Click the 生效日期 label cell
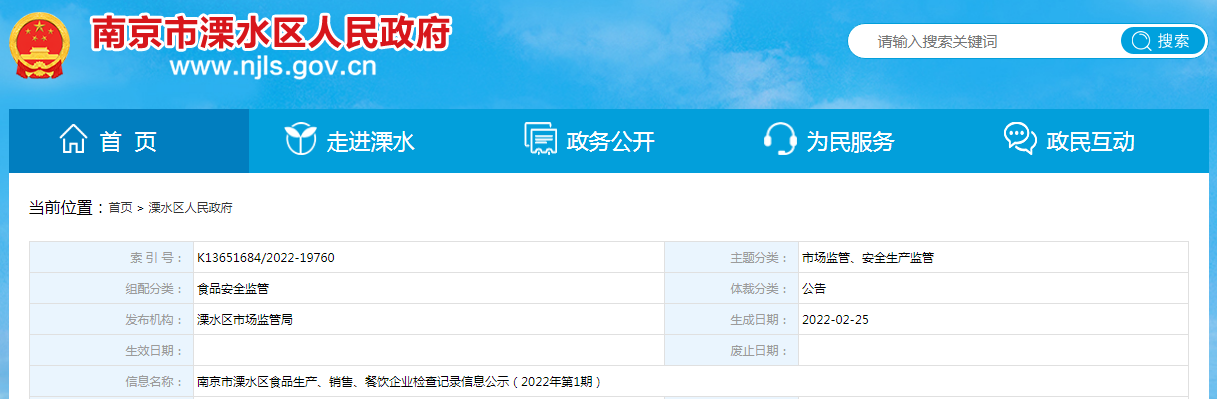This screenshot has width=1217, height=399. pyautogui.click(x=112, y=350)
